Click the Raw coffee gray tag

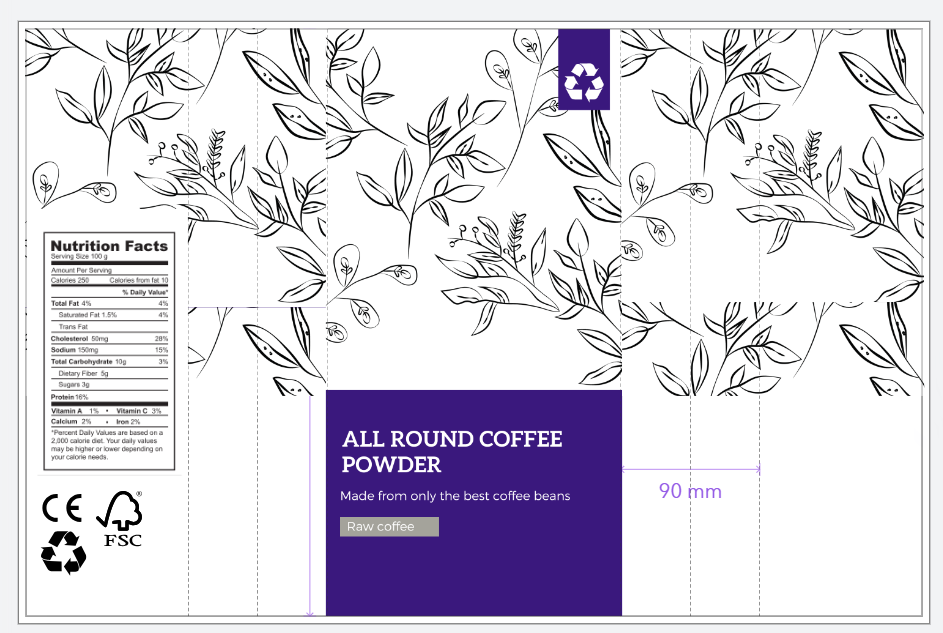(x=388, y=526)
